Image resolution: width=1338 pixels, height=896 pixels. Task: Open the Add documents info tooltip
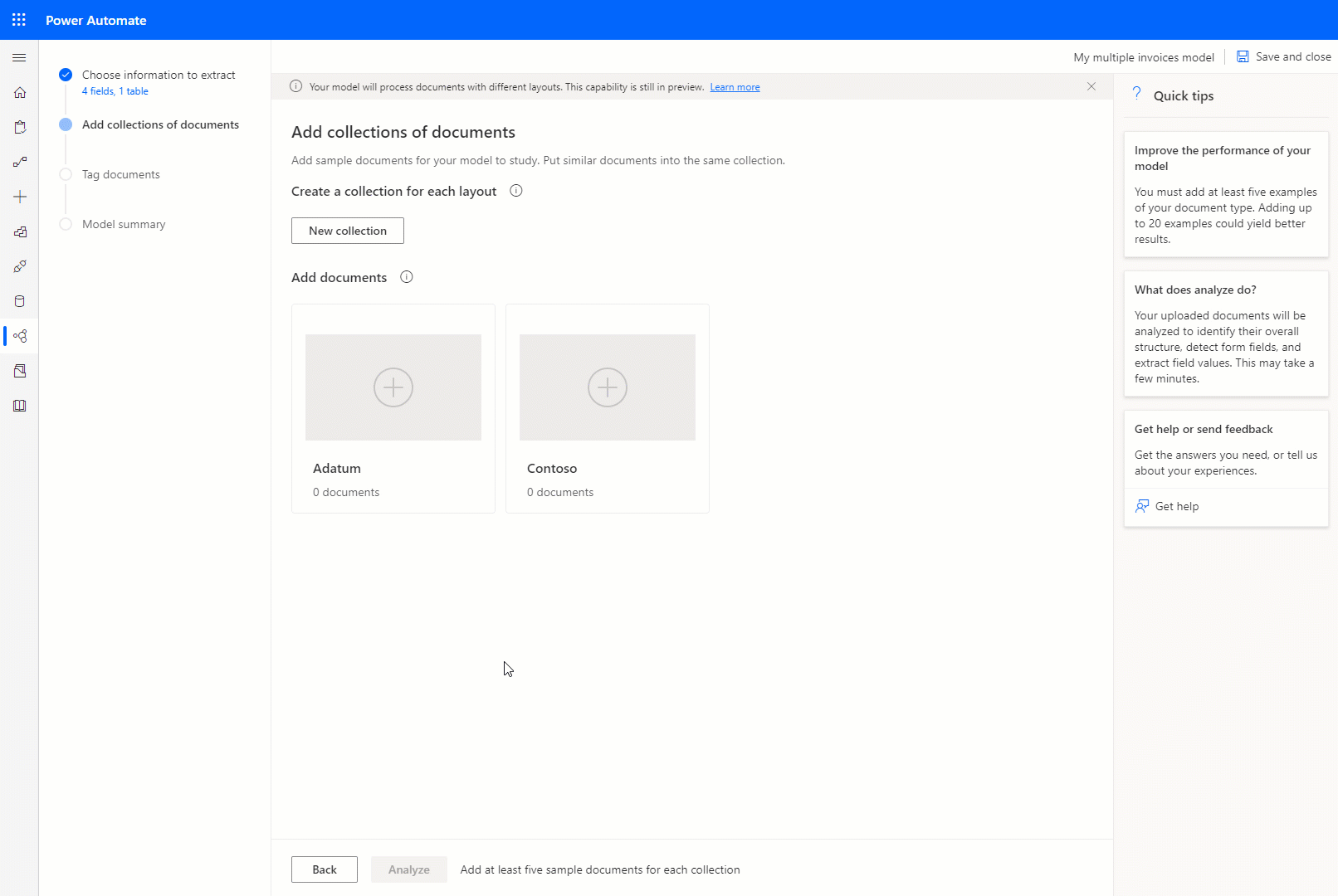pyautogui.click(x=406, y=277)
